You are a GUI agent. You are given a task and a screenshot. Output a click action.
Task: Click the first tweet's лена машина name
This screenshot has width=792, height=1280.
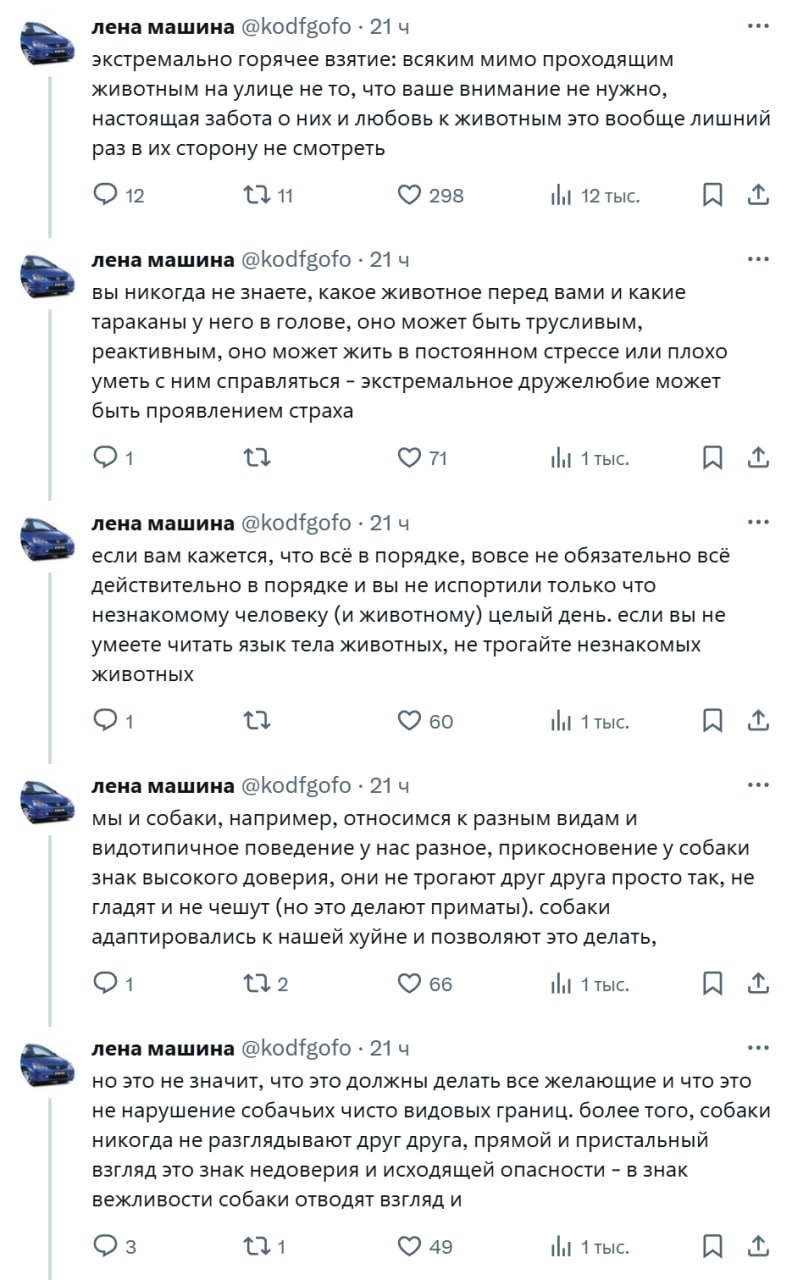[163, 26]
